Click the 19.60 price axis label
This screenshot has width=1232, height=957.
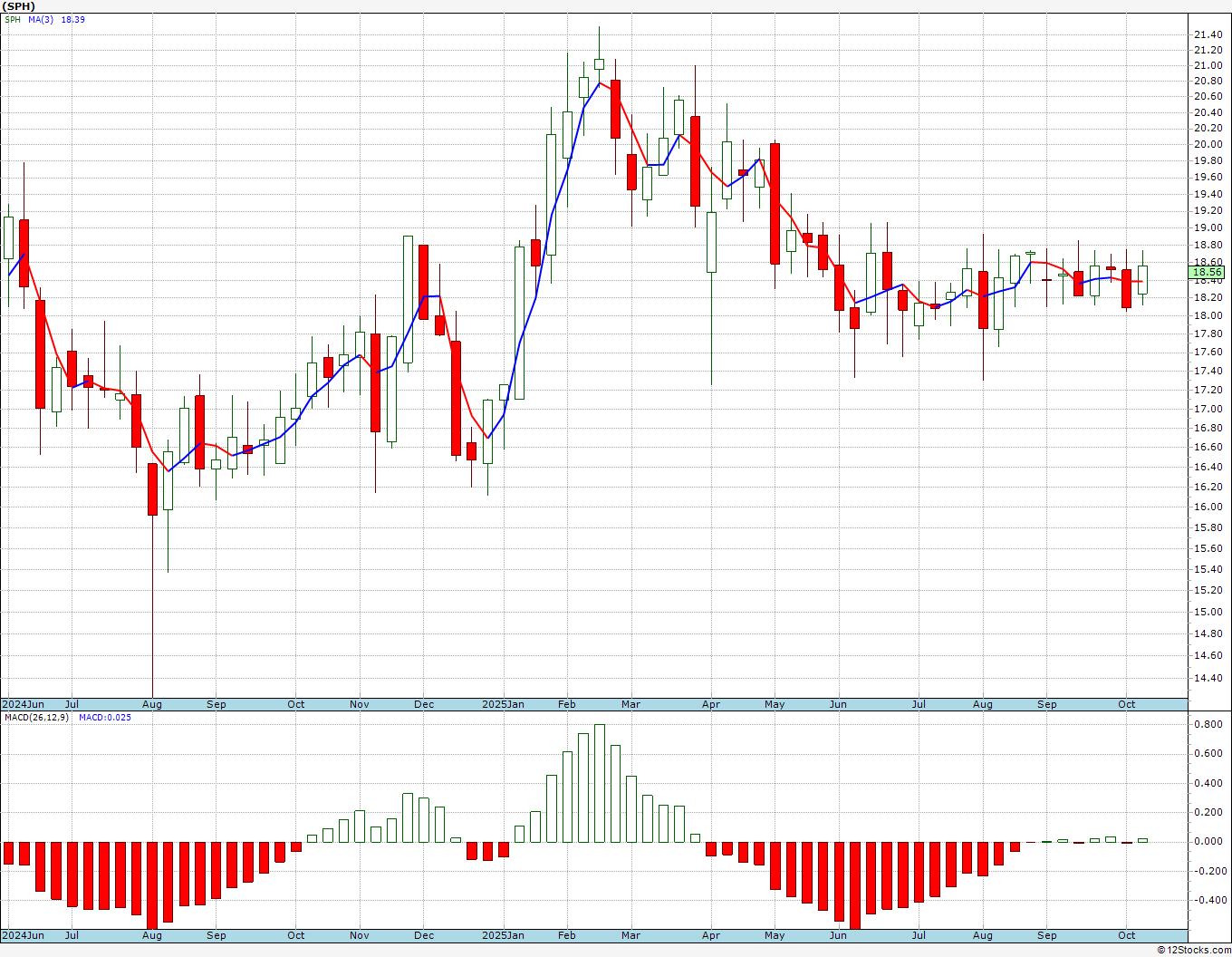pos(1208,178)
